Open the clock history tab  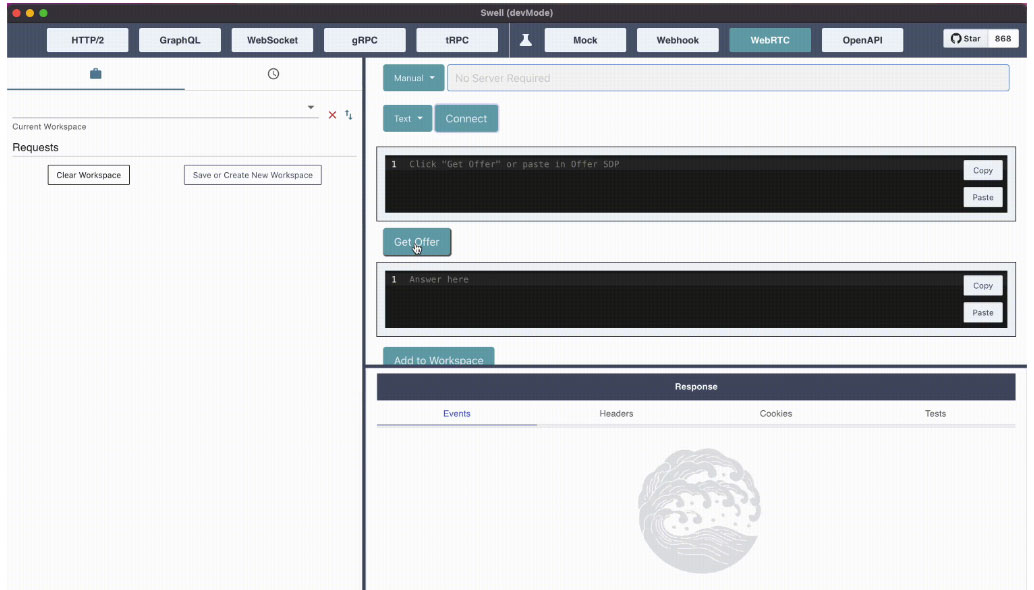click(273, 74)
